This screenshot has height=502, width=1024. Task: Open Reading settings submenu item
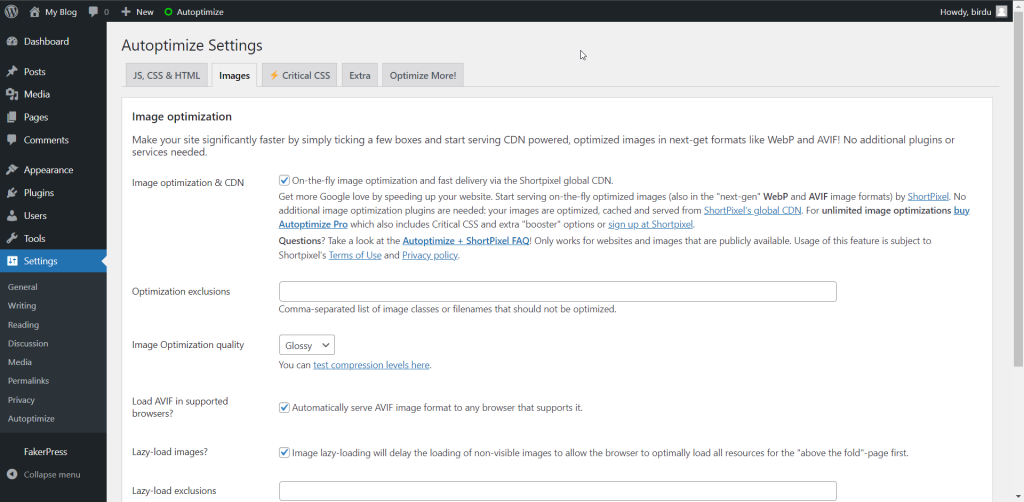[x=24, y=324]
